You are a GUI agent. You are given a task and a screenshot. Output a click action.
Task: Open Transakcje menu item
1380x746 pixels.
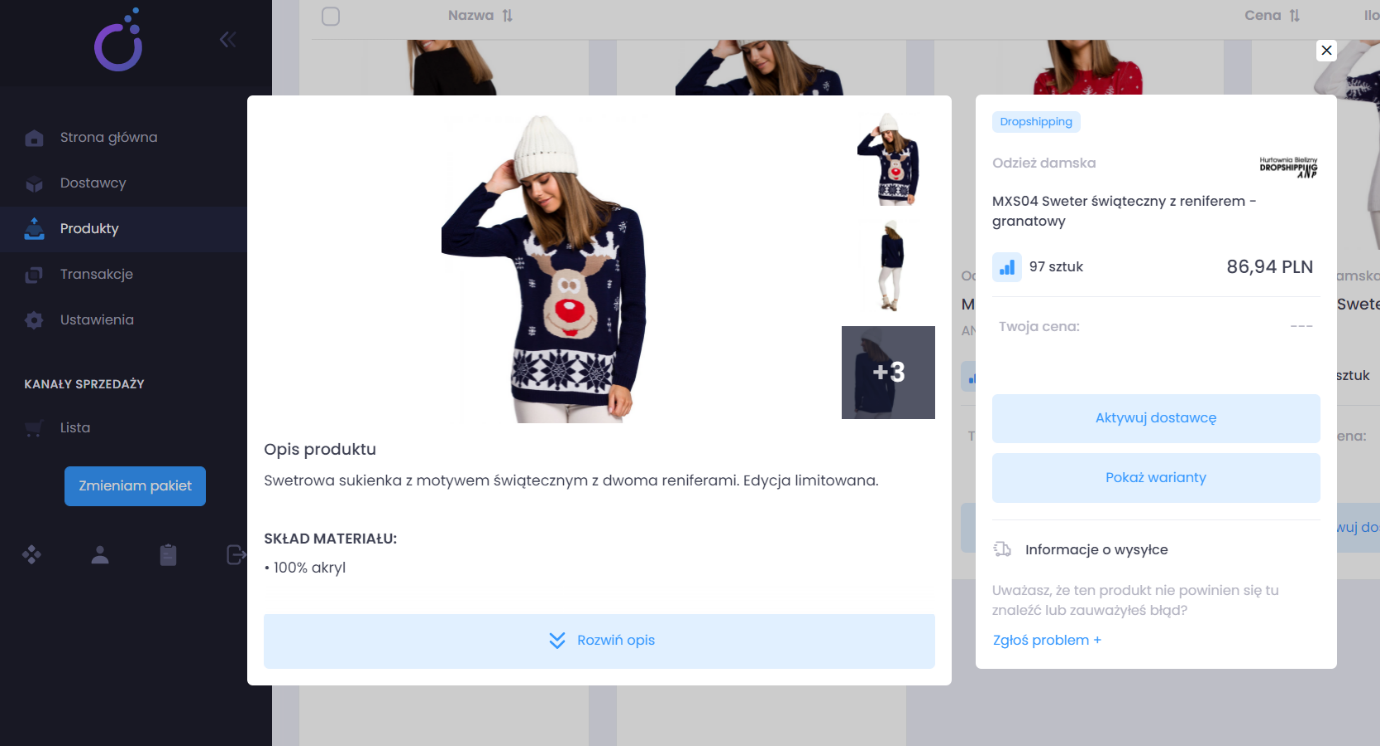(x=96, y=274)
